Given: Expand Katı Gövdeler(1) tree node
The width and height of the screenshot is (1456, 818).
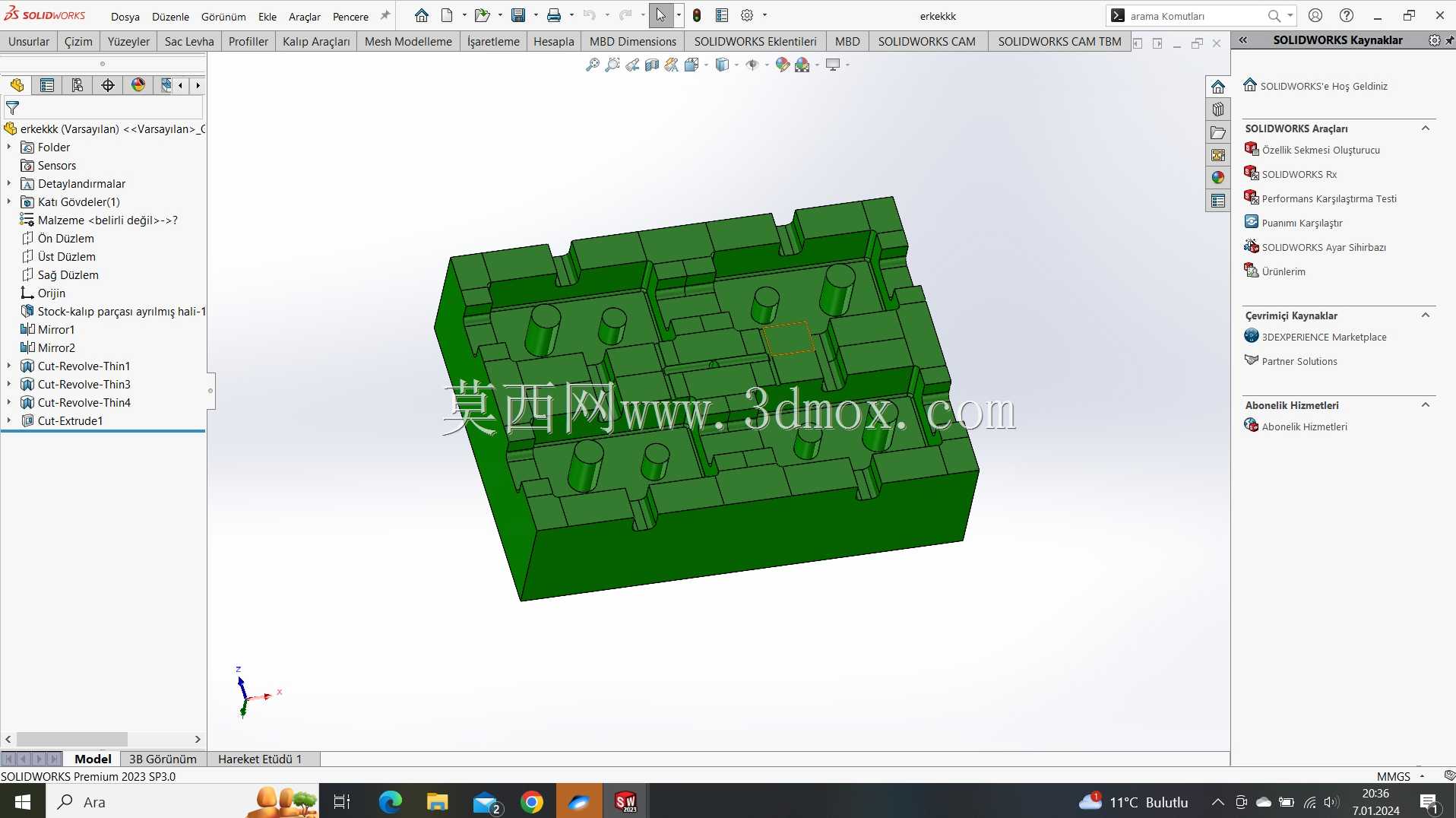Looking at the screenshot, I should [9, 201].
